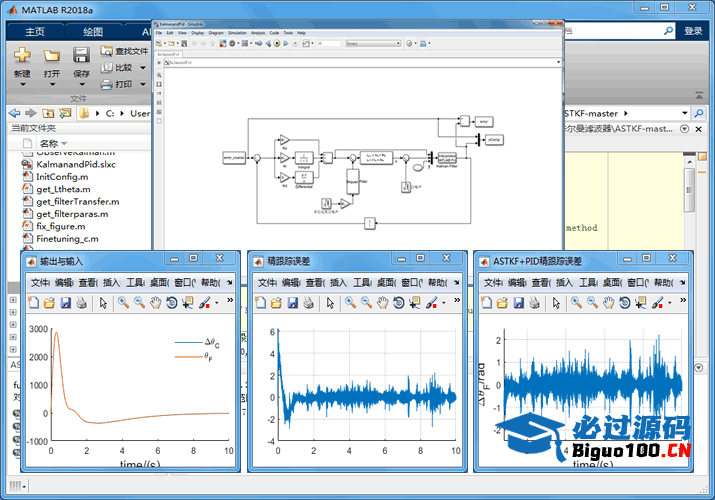Click the Print Figure icon in 输出与输入 window
The image size is (715, 500).
coord(82,303)
